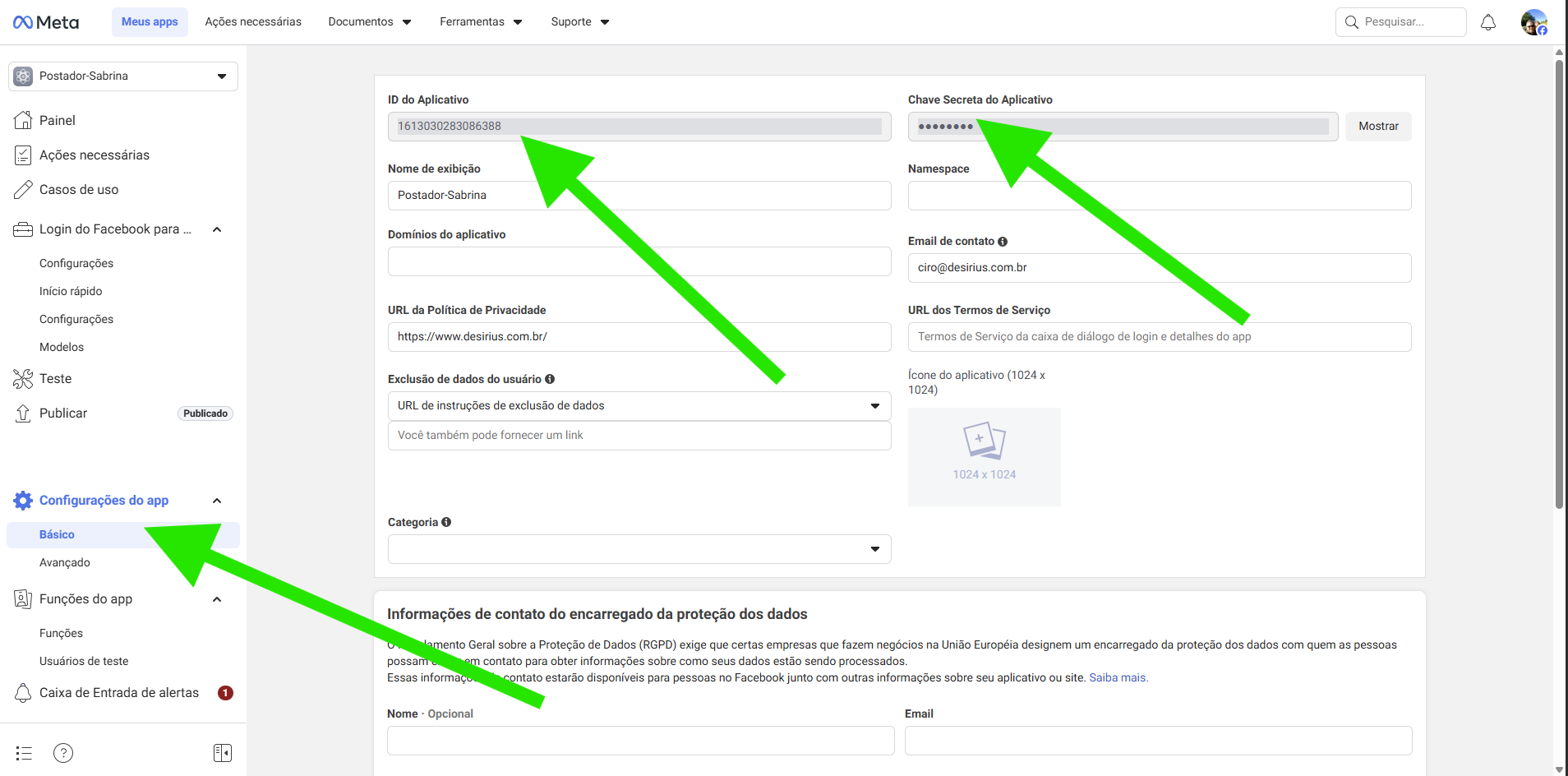Go to Painel in sidebar
Image resolution: width=1568 pixels, height=776 pixels.
58,120
